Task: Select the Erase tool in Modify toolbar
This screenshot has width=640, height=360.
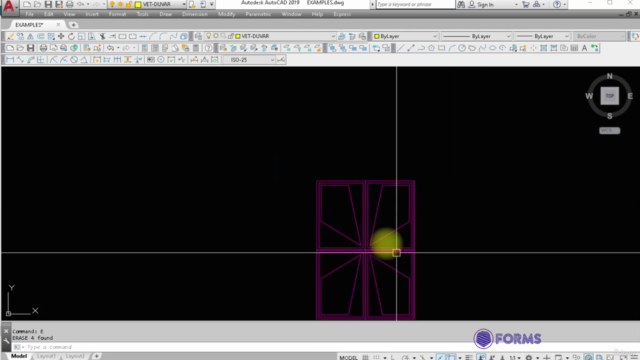Action: (x=10, y=36)
